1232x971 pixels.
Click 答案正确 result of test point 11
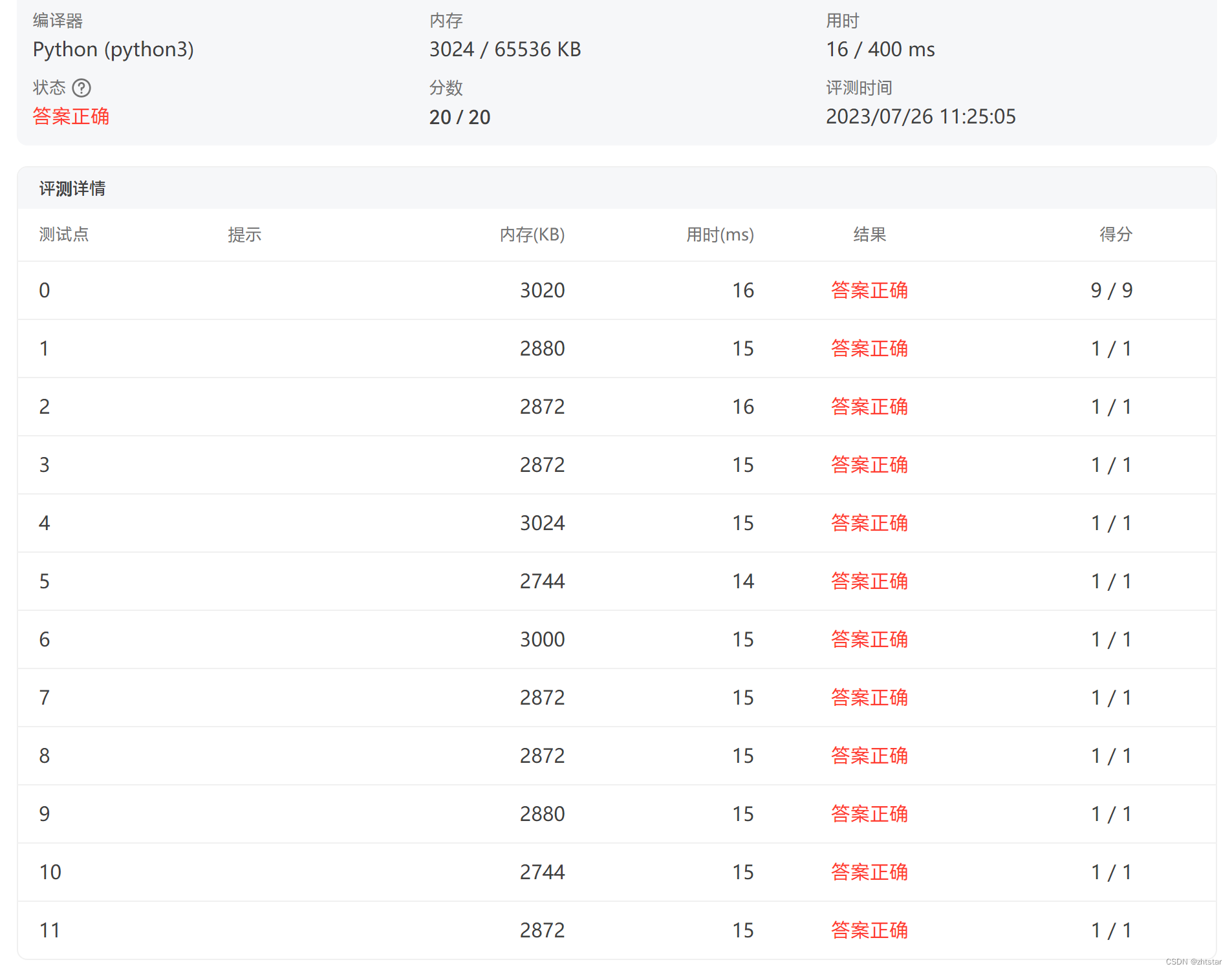[x=869, y=930]
